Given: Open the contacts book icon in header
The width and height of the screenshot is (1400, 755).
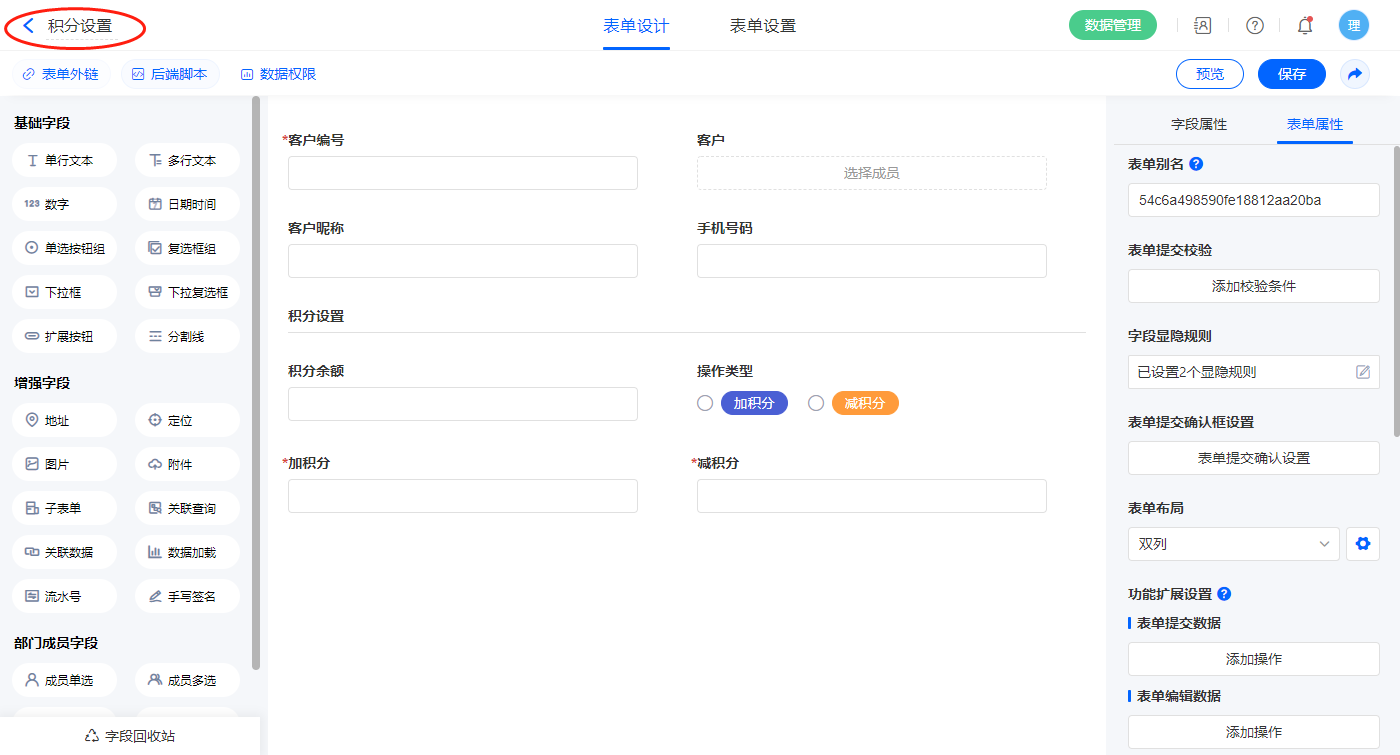Looking at the screenshot, I should (x=1203, y=26).
